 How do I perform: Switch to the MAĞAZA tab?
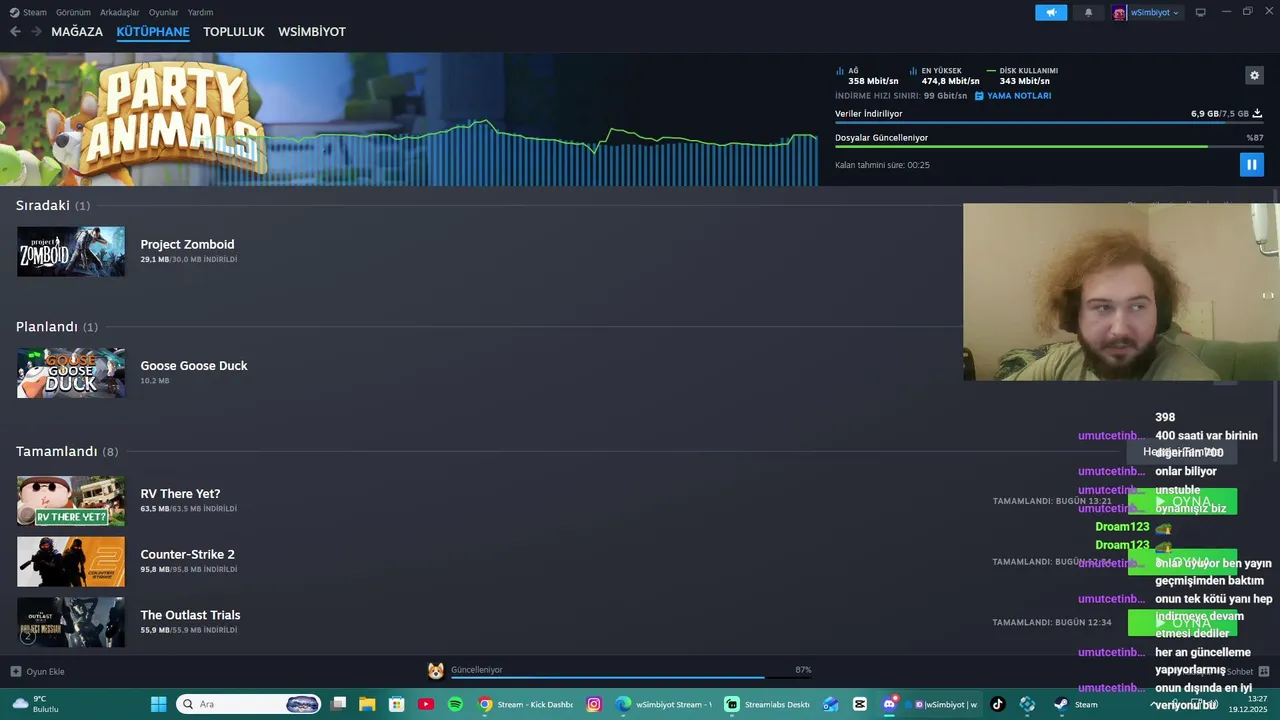[77, 32]
